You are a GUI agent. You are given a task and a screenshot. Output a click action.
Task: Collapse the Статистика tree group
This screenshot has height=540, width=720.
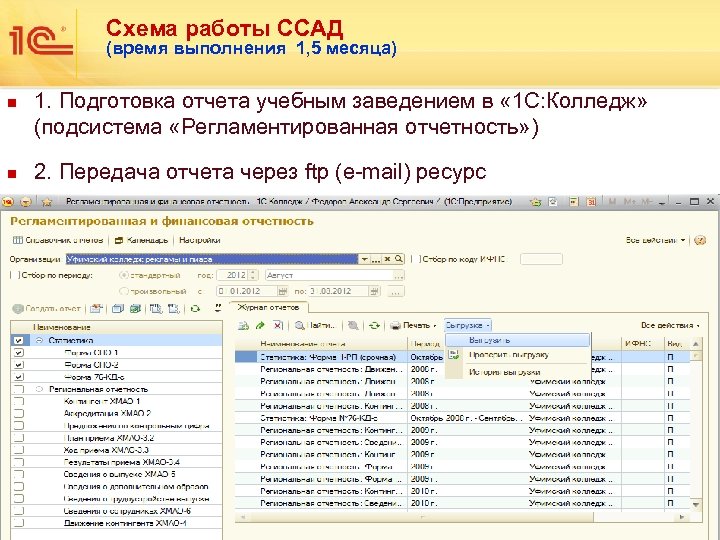coord(39,341)
